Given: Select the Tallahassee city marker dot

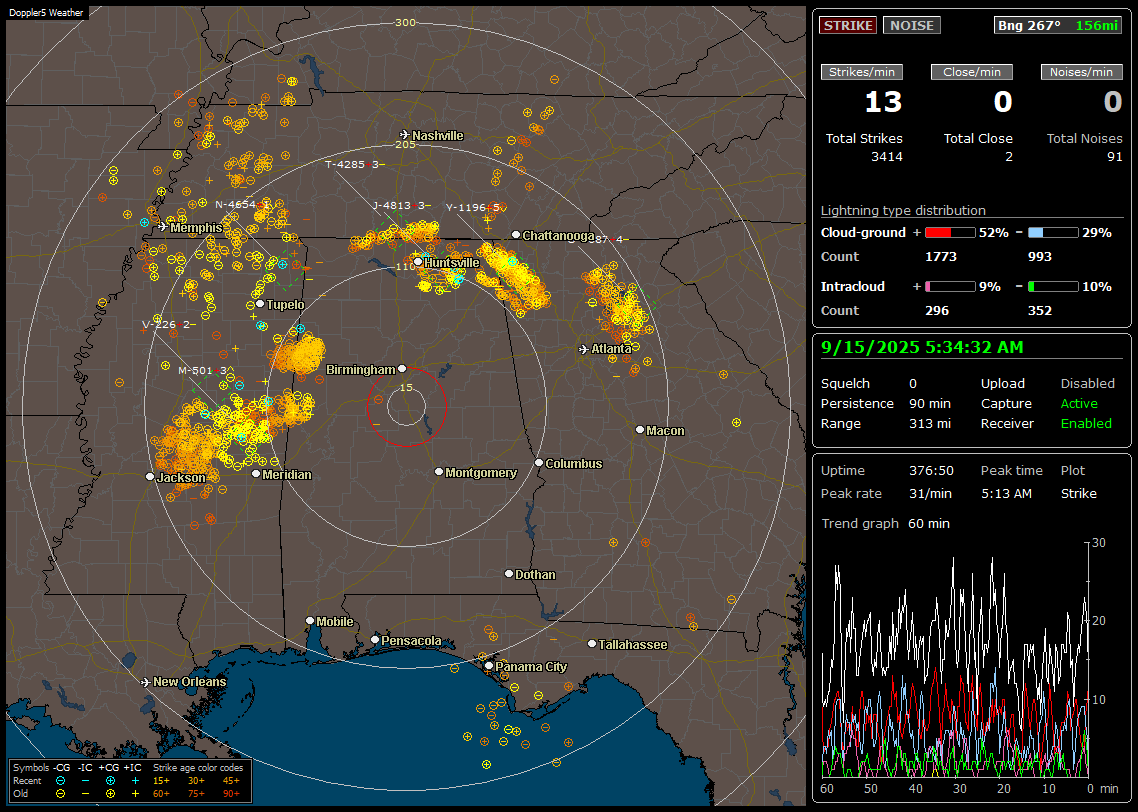Looking at the screenshot, I should (592, 644).
